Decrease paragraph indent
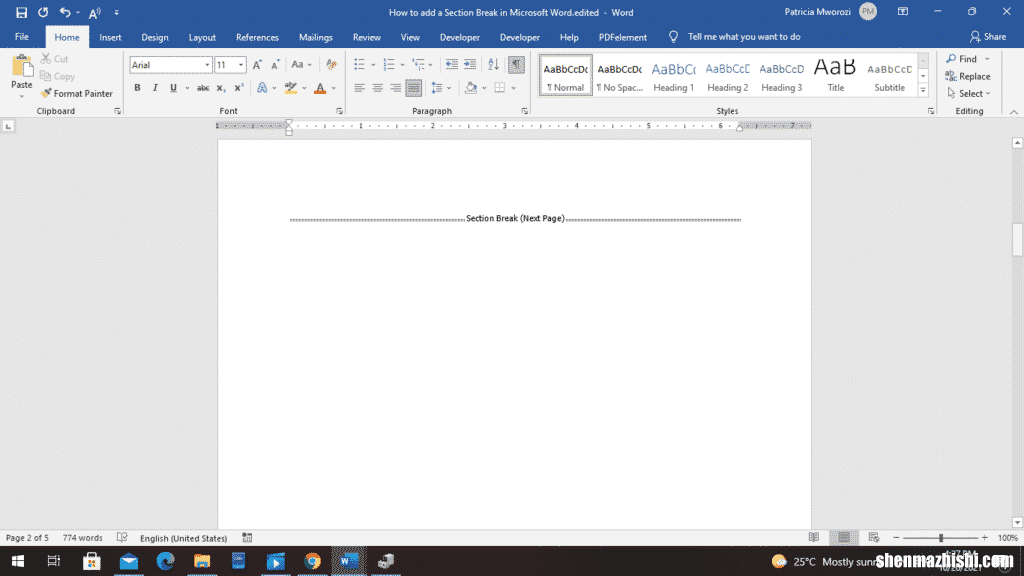Viewport: 1024px width, 576px height. 451,65
